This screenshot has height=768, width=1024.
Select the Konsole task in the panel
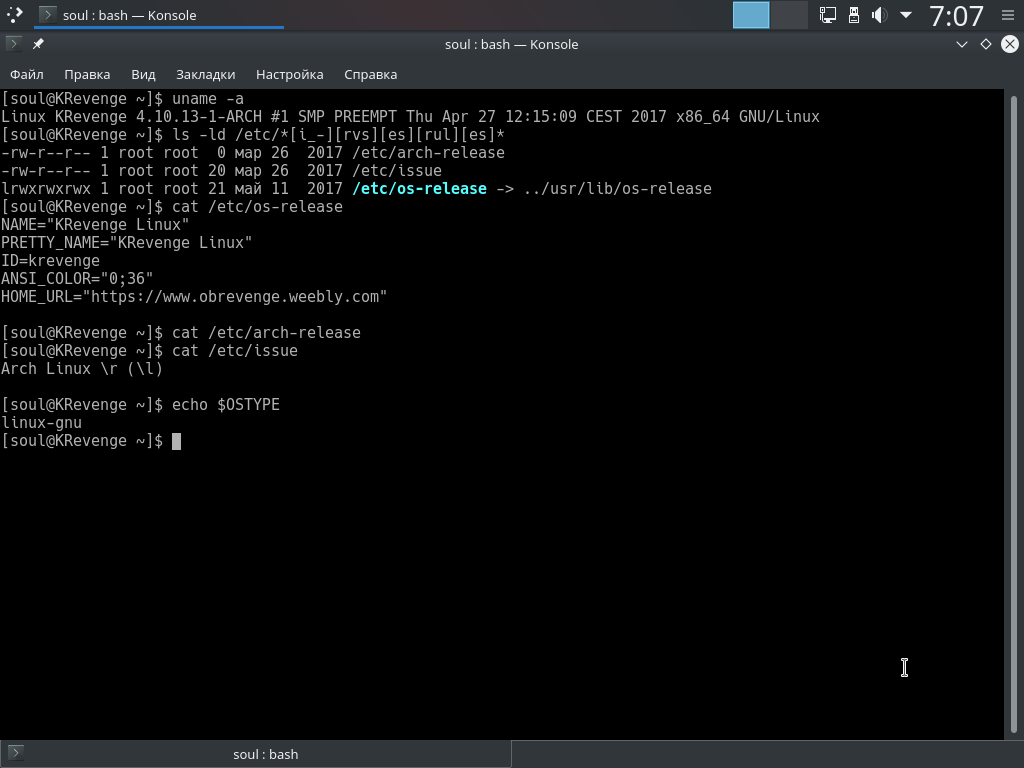pyautogui.click(x=158, y=14)
